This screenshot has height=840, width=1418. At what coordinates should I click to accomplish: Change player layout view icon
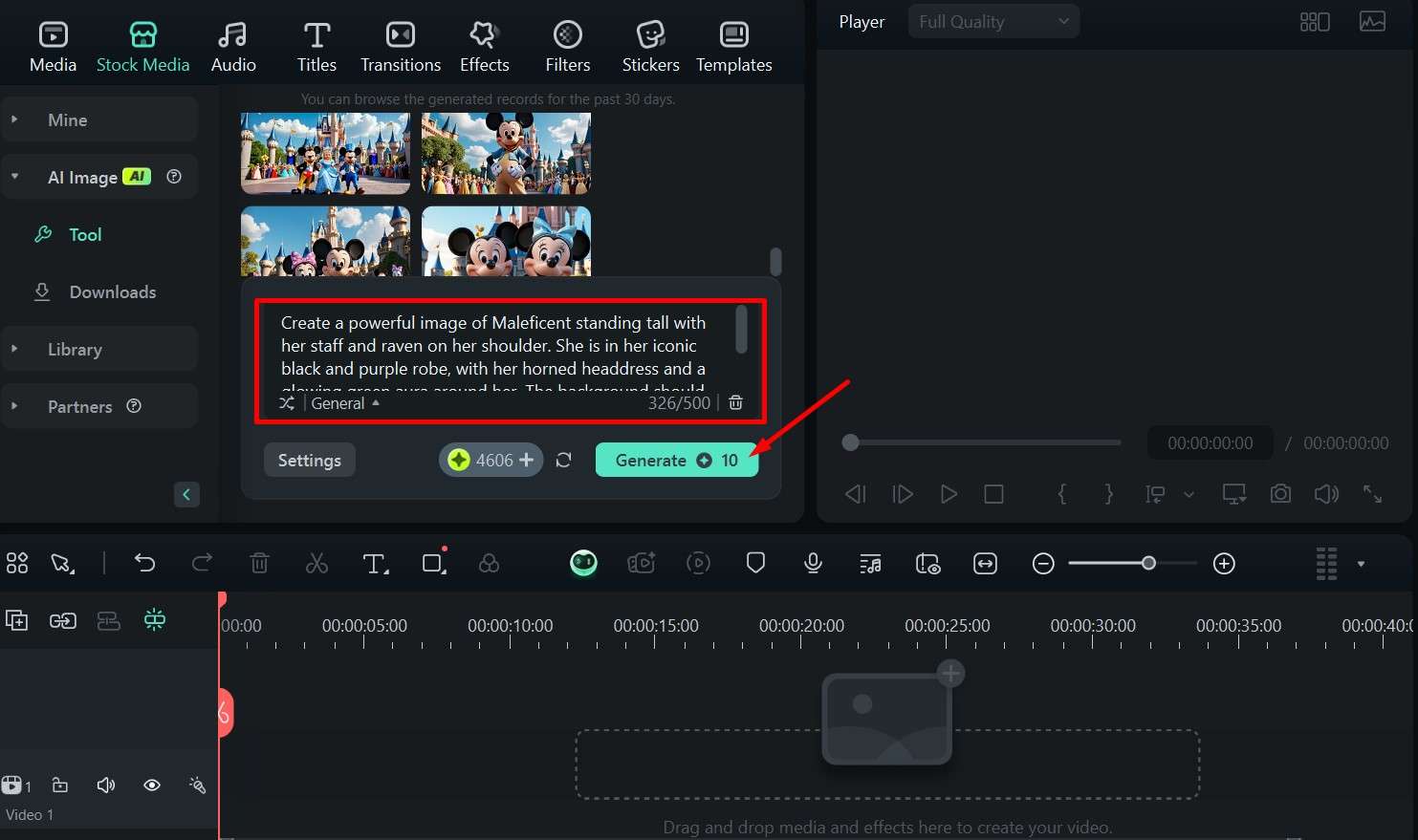(x=1315, y=21)
